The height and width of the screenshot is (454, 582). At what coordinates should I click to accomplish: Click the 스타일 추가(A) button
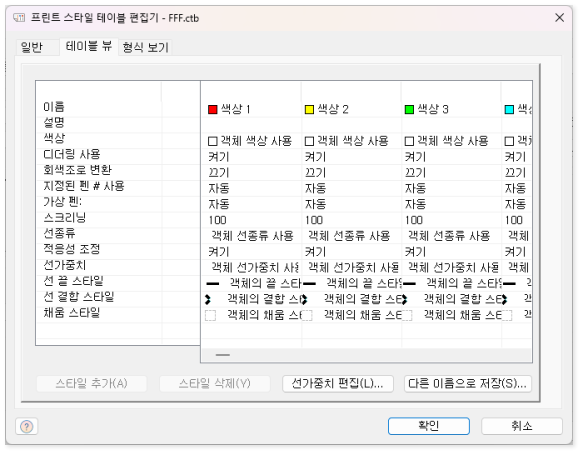92,383
